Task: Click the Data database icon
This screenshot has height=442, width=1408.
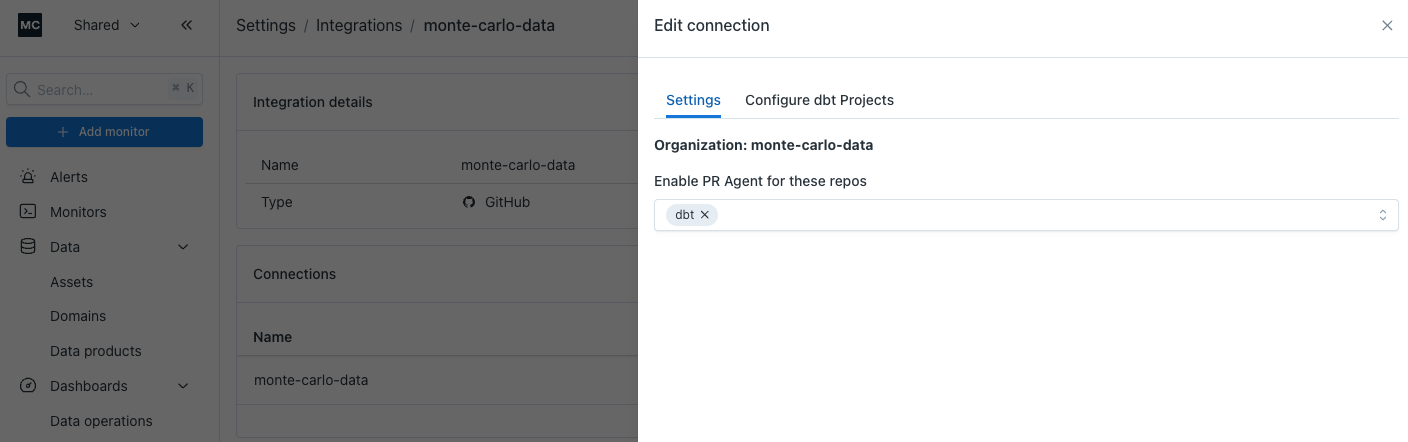Action: click(x=28, y=247)
